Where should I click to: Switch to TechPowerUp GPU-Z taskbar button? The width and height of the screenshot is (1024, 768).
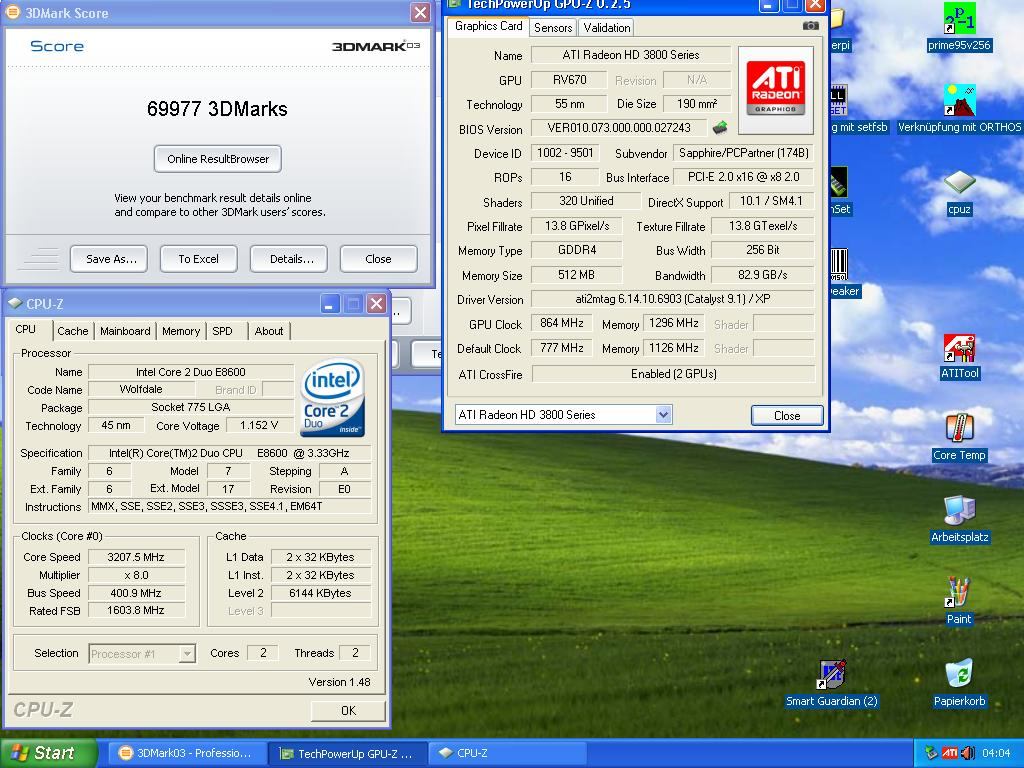(x=347, y=753)
